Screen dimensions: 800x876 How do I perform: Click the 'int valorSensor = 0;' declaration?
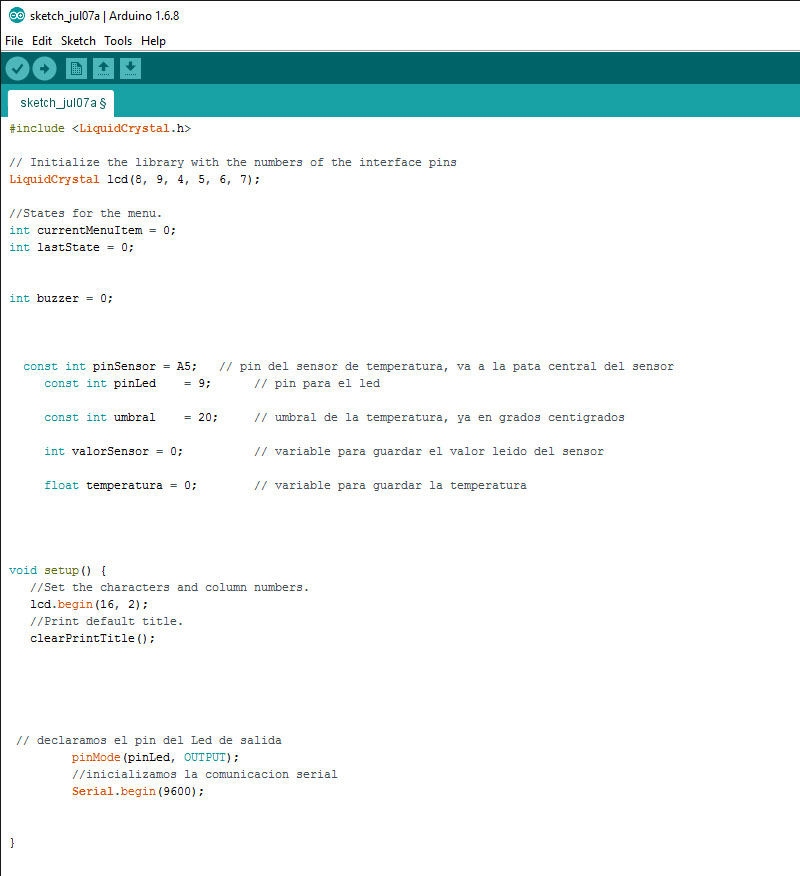(113, 451)
